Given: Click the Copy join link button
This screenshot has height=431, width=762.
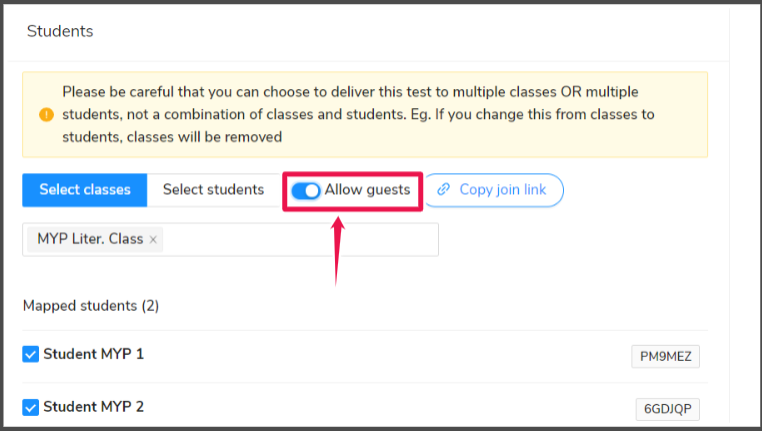Looking at the screenshot, I should [x=494, y=190].
